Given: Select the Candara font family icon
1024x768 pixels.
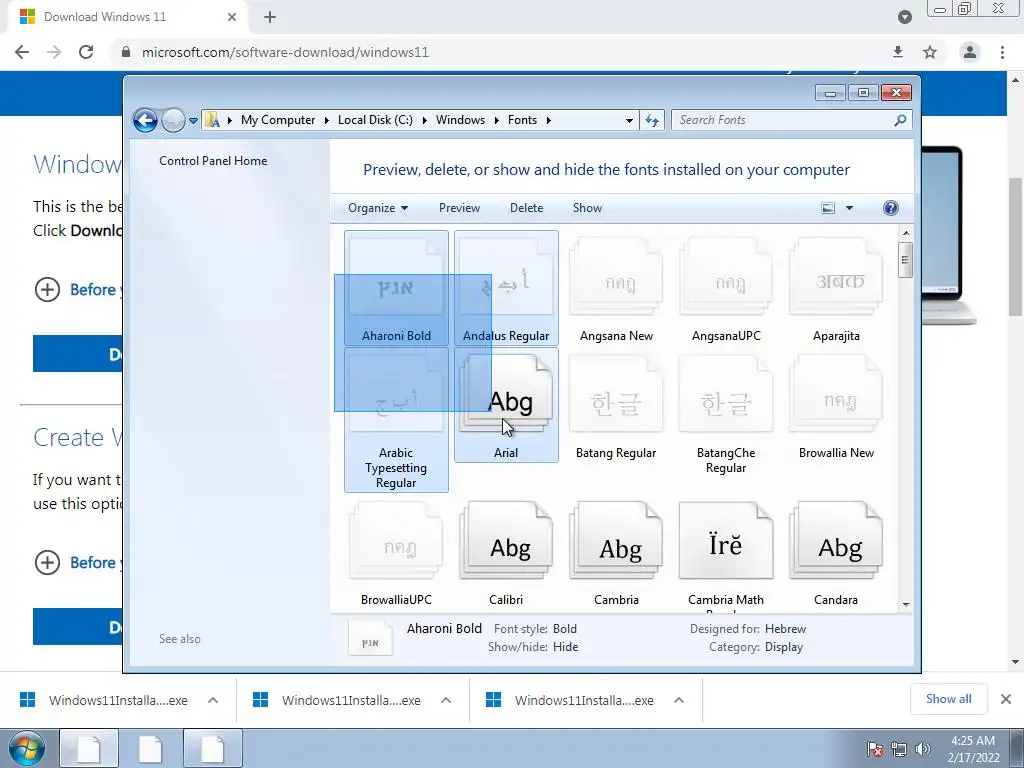Looking at the screenshot, I should 836,542.
